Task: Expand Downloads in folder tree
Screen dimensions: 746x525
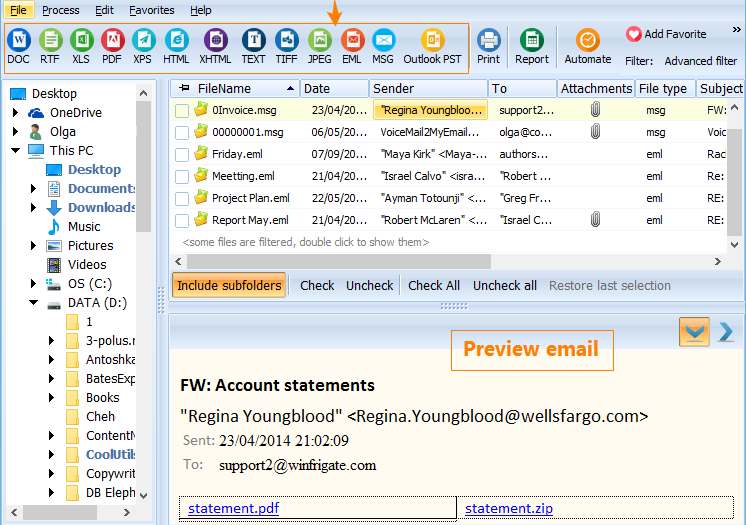Action: pyautogui.click(x=33, y=208)
